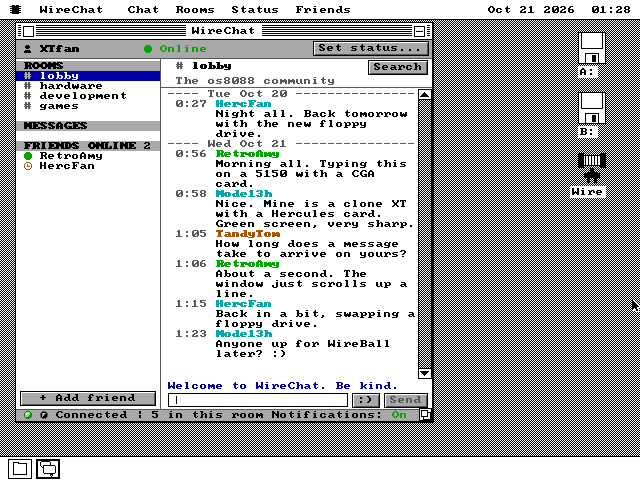This screenshot has height=480, width=640.
Task: Toggle Notifications On setting
Action: pyautogui.click(x=399, y=415)
